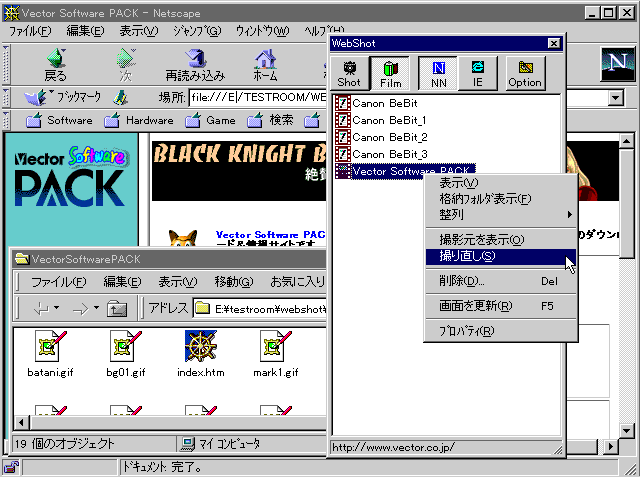Click the Netscape 場所 URL field
The width and height of the screenshot is (640, 478).
click(258, 98)
